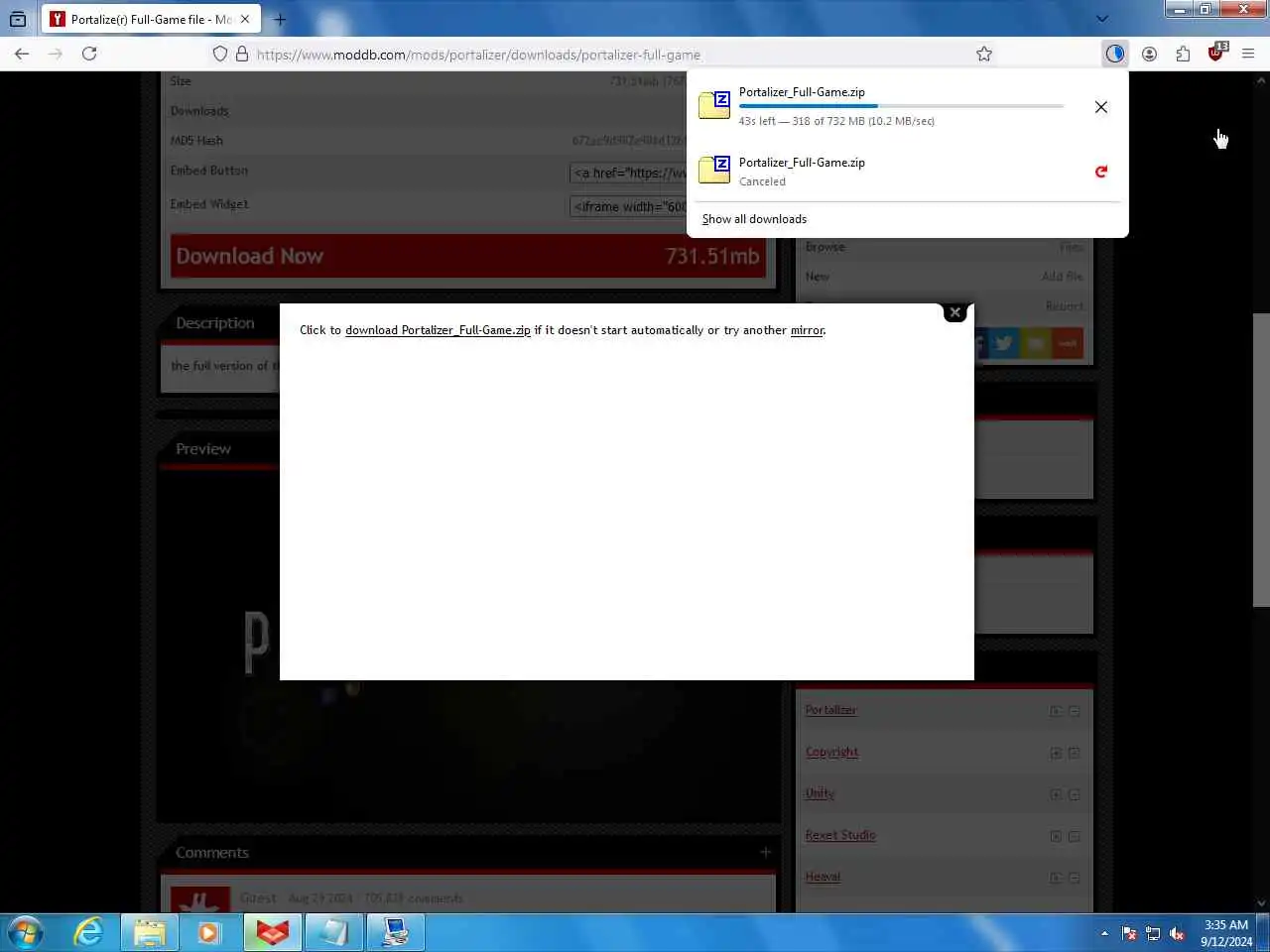Click the mirror link in popup
This screenshot has width=1270, height=952.
[x=807, y=330]
